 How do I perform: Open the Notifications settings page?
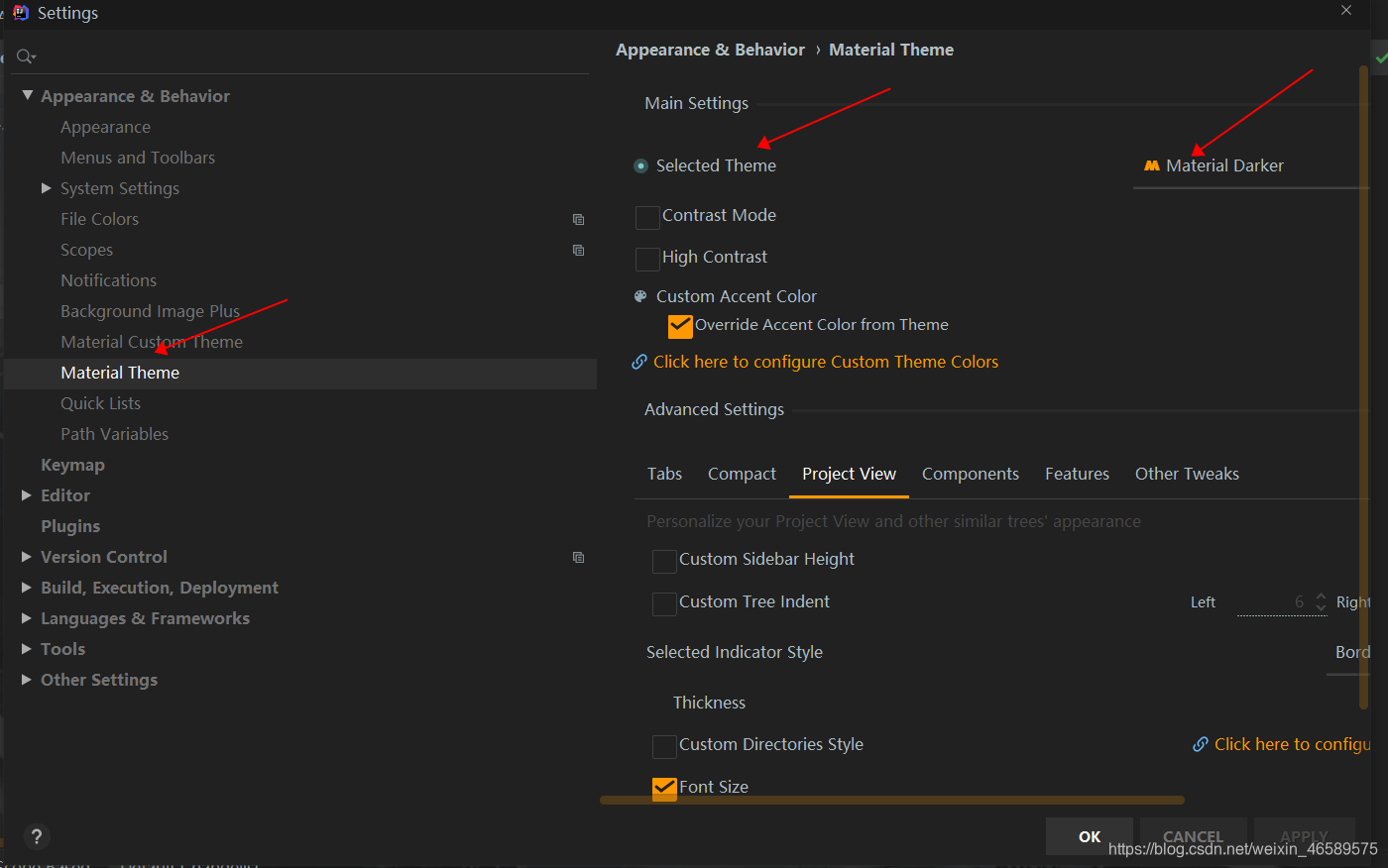(108, 280)
